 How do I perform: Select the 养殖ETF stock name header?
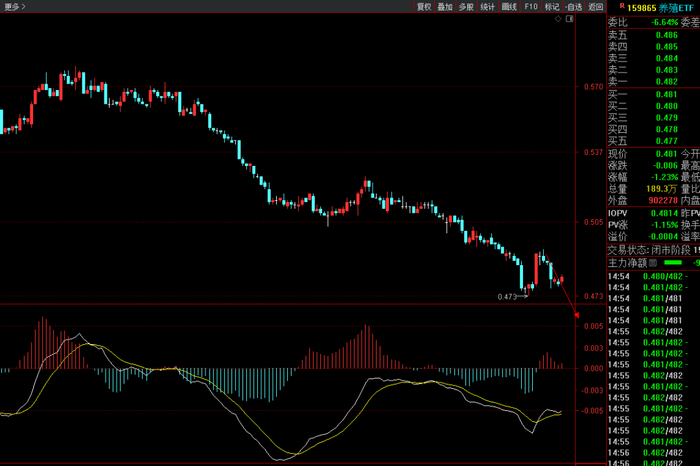click(676, 7)
